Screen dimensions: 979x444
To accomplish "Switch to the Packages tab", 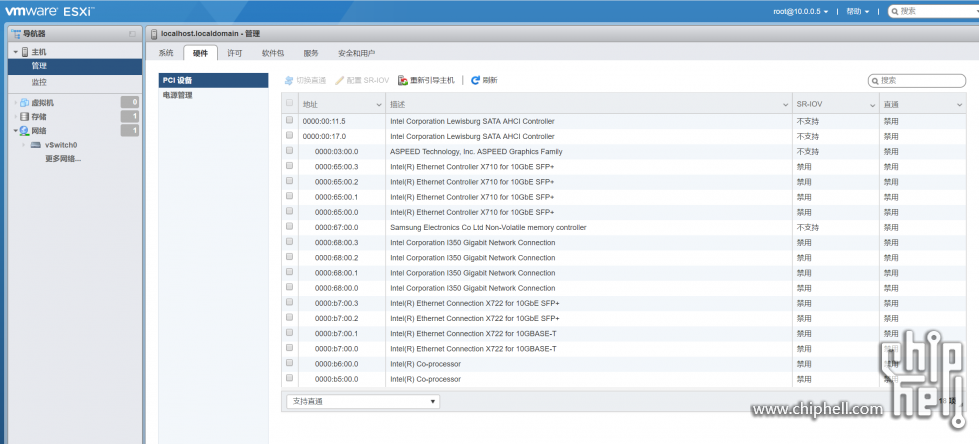I will coord(273,53).
